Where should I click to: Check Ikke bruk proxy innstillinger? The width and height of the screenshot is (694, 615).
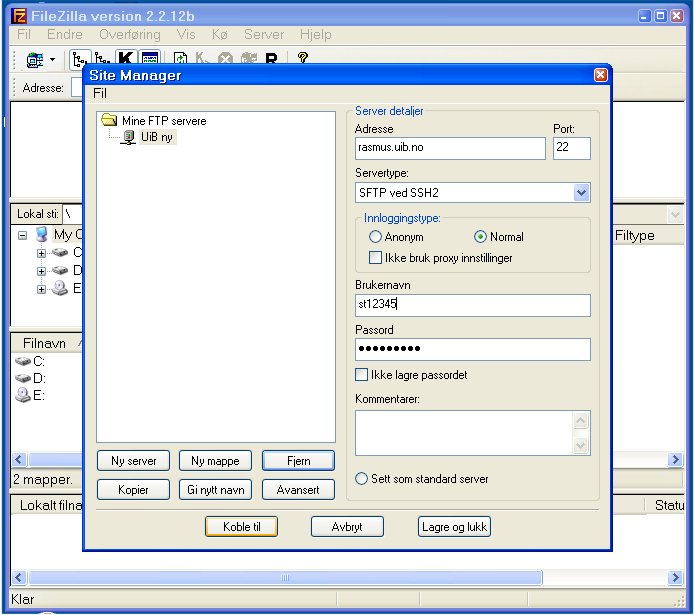376,257
